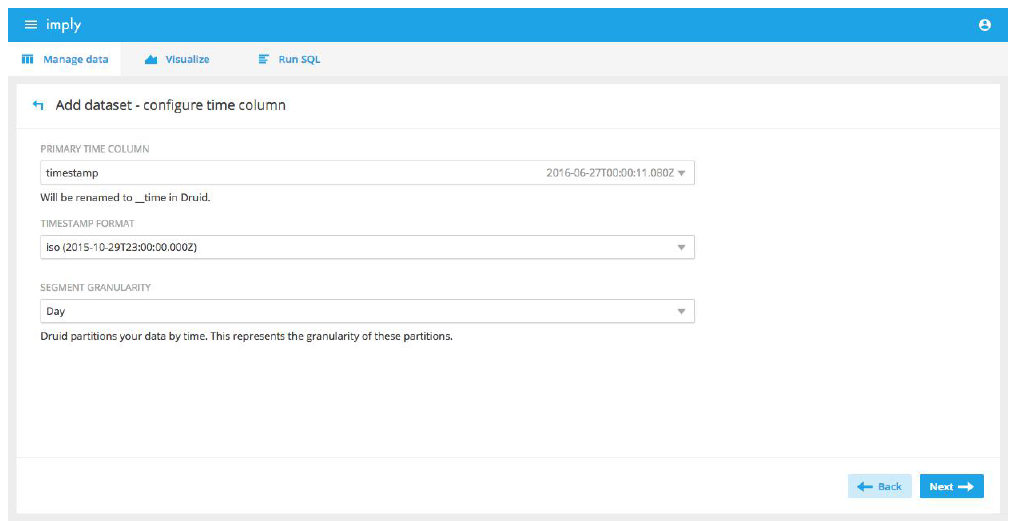Viewport: 1018px width, 524px height.
Task: Click the right arrow icon on Next
Action: click(966, 487)
